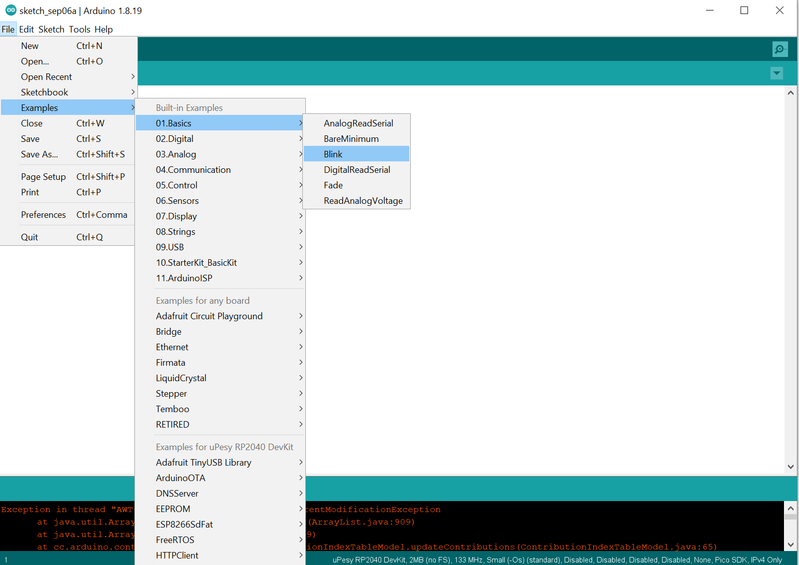Expand the 09.USB examples submenu
Screen dimensions: 799x565
220,247
